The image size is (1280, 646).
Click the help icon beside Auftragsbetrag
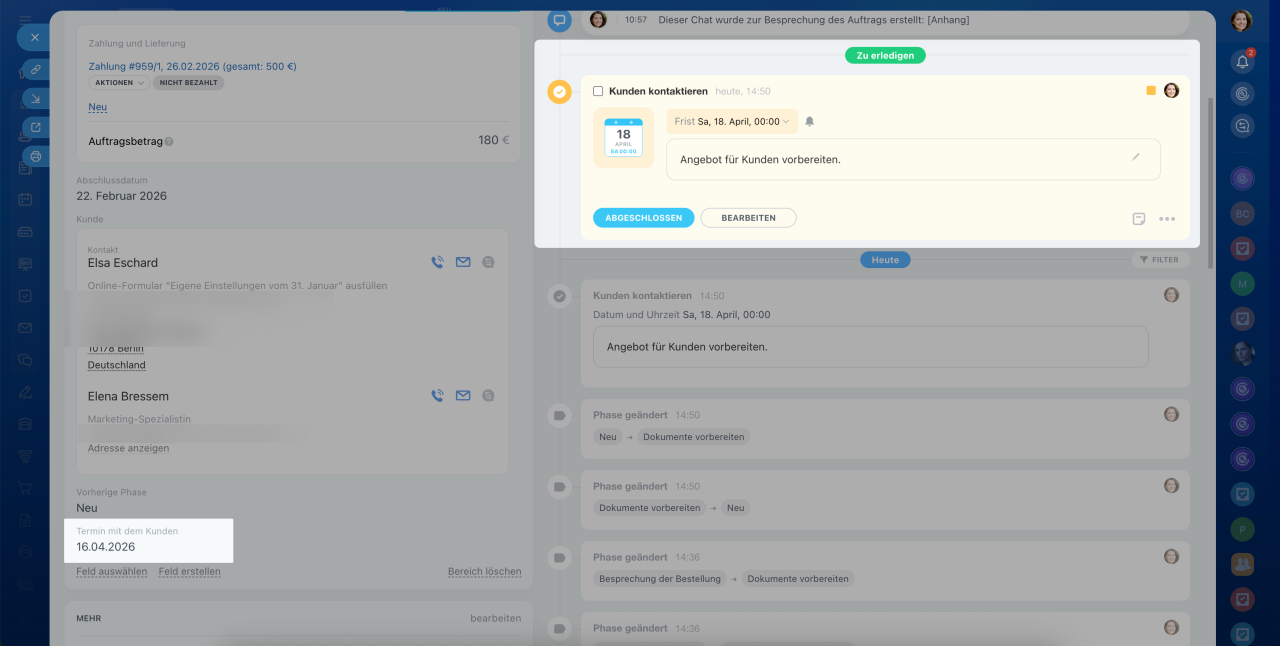coord(169,142)
